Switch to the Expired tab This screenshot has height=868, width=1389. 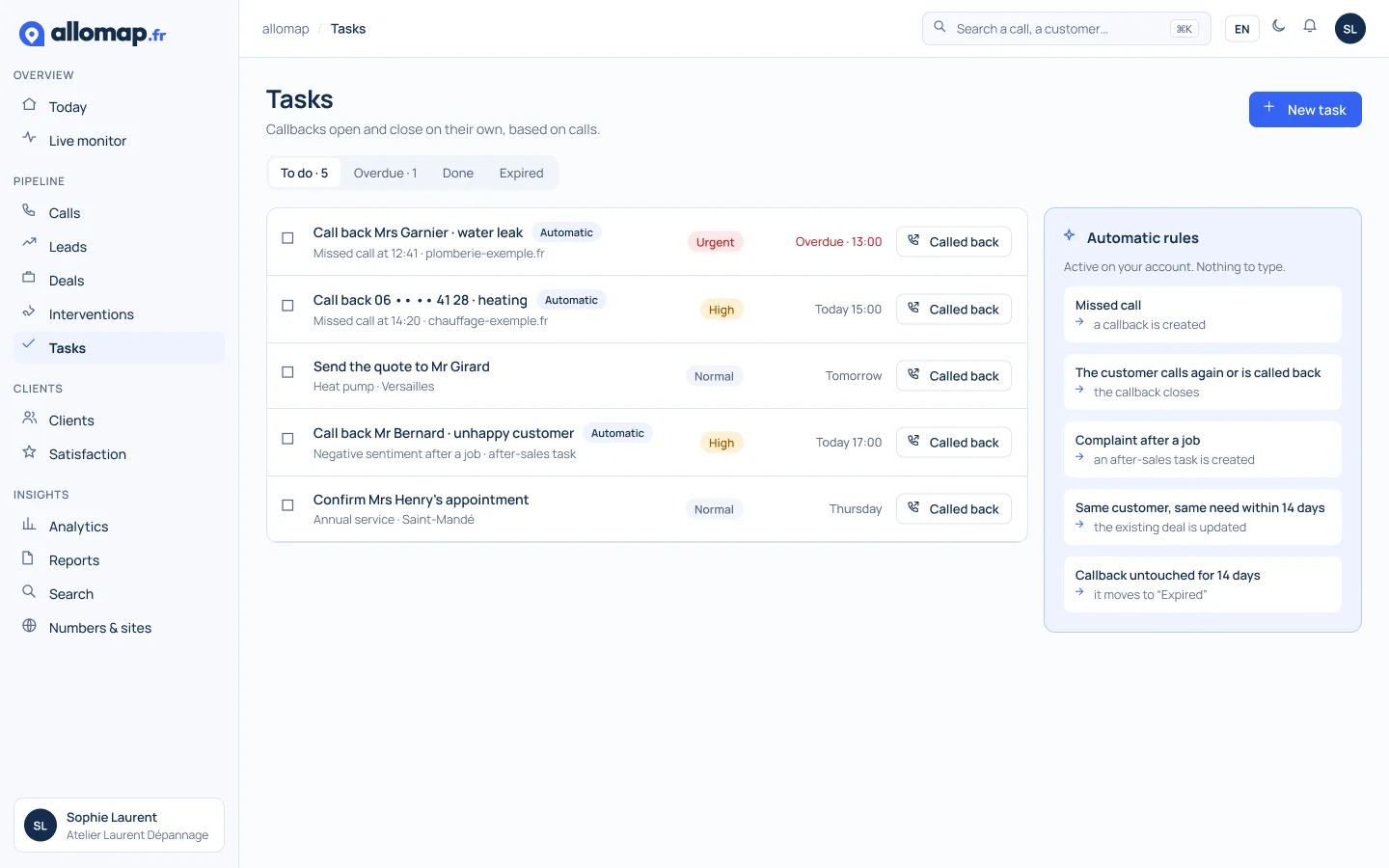pos(522,174)
